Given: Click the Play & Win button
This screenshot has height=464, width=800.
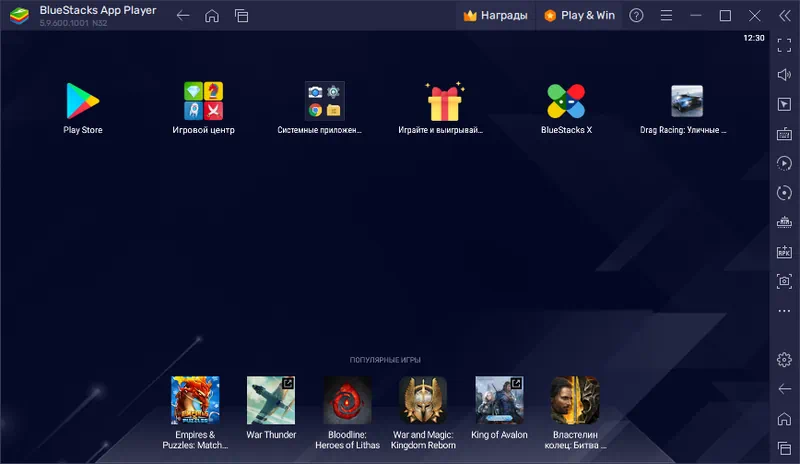Looking at the screenshot, I should (x=579, y=15).
